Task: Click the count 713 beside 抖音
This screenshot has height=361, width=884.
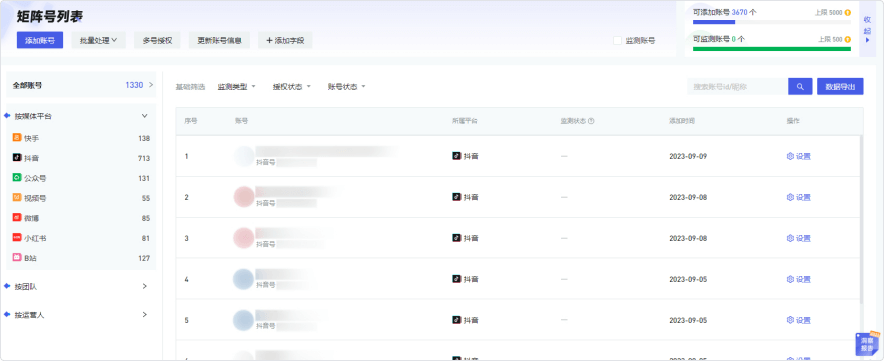Action: click(144, 159)
